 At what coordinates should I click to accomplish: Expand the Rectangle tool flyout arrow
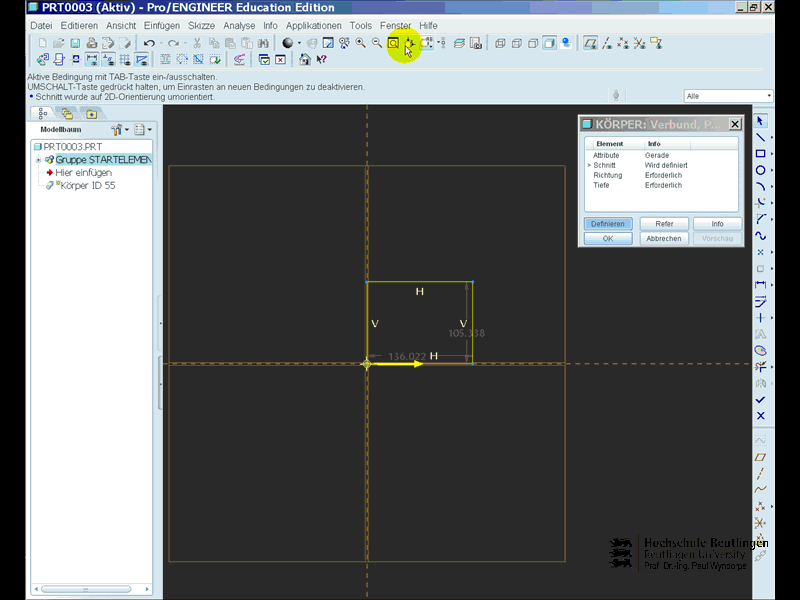coord(771,154)
